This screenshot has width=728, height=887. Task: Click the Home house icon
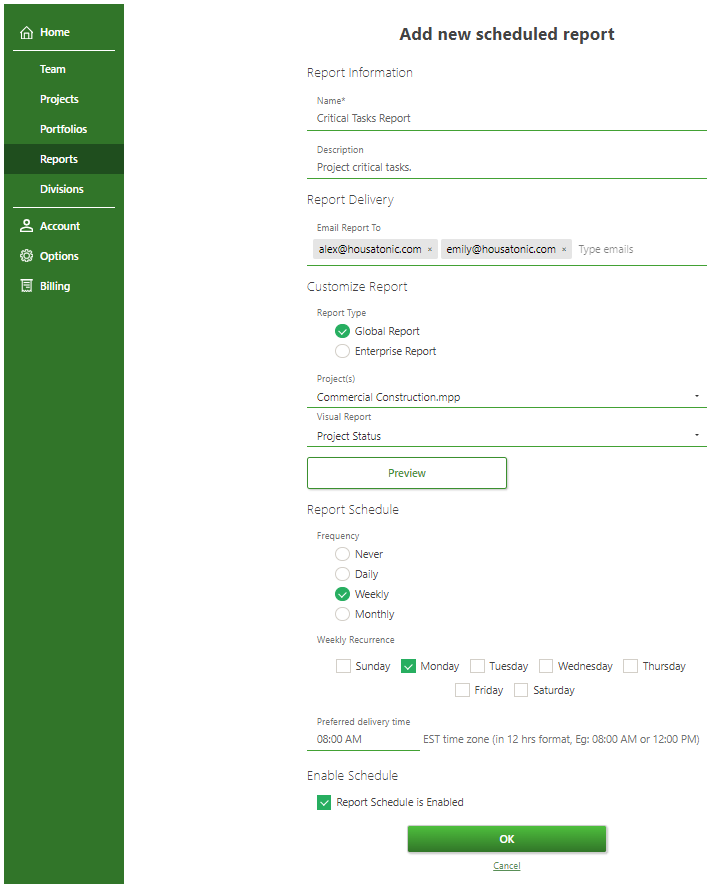(x=27, y=33)
